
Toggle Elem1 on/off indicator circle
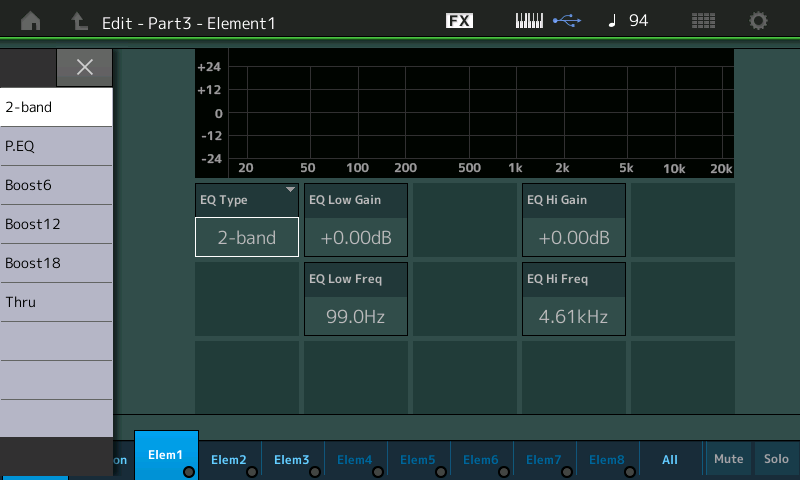[x=189, y=472]
